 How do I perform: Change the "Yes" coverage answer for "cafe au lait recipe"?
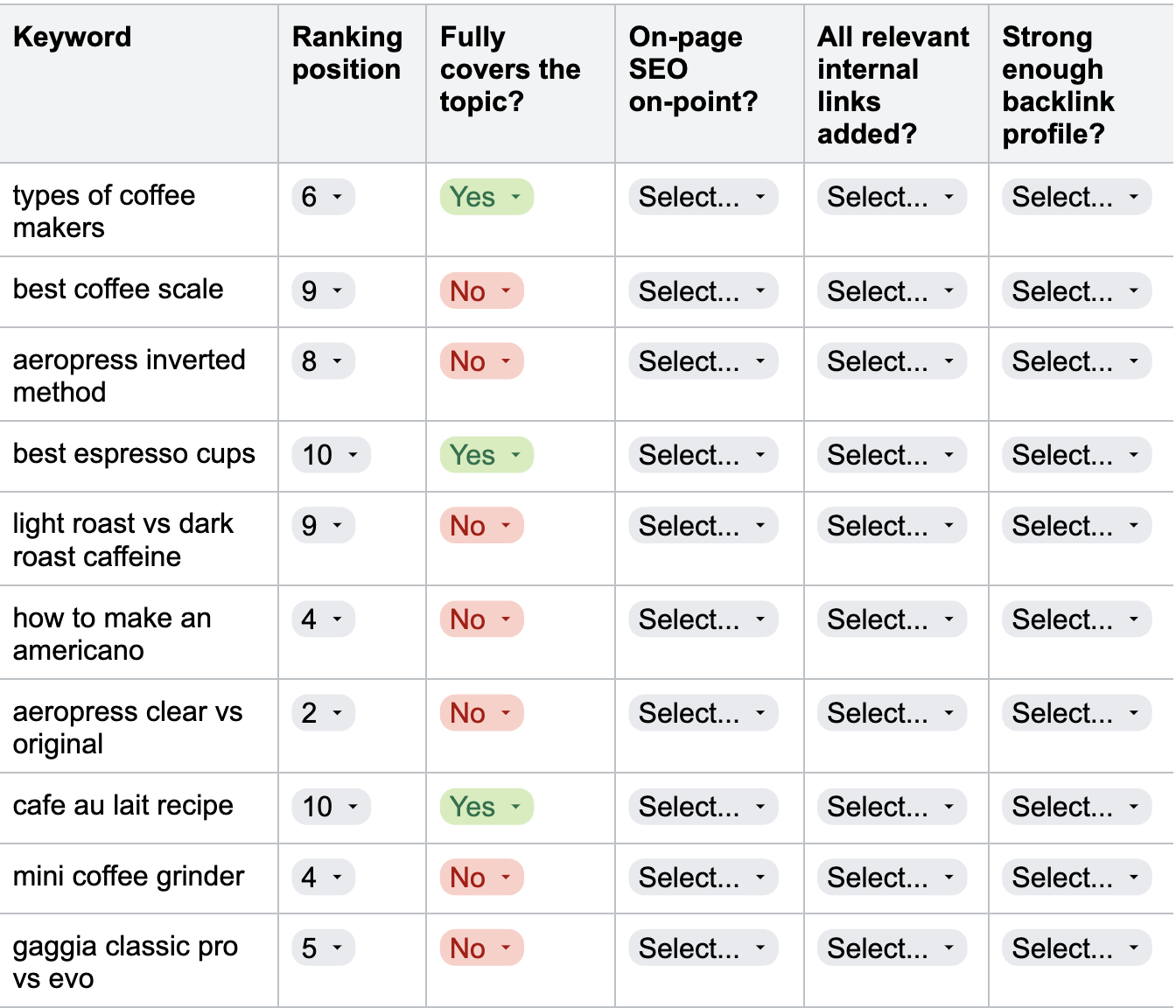[486, 807]
